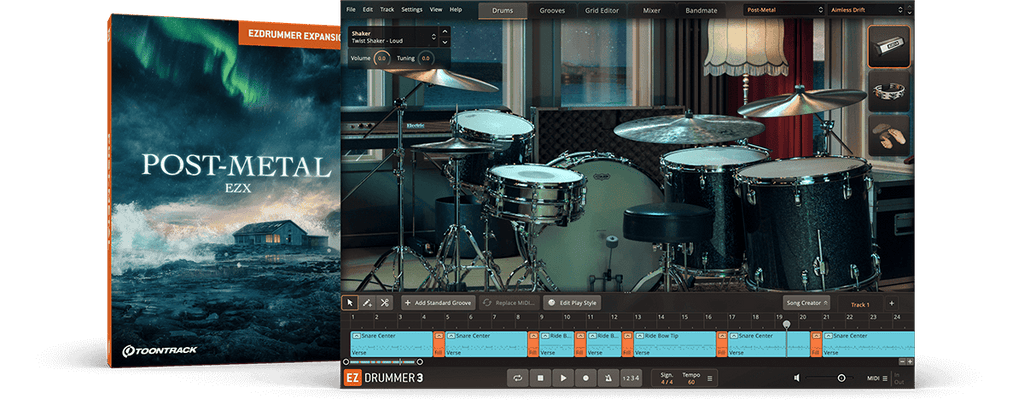
Task: Select next instrument with down arrow
Action: tap(445, 42)
